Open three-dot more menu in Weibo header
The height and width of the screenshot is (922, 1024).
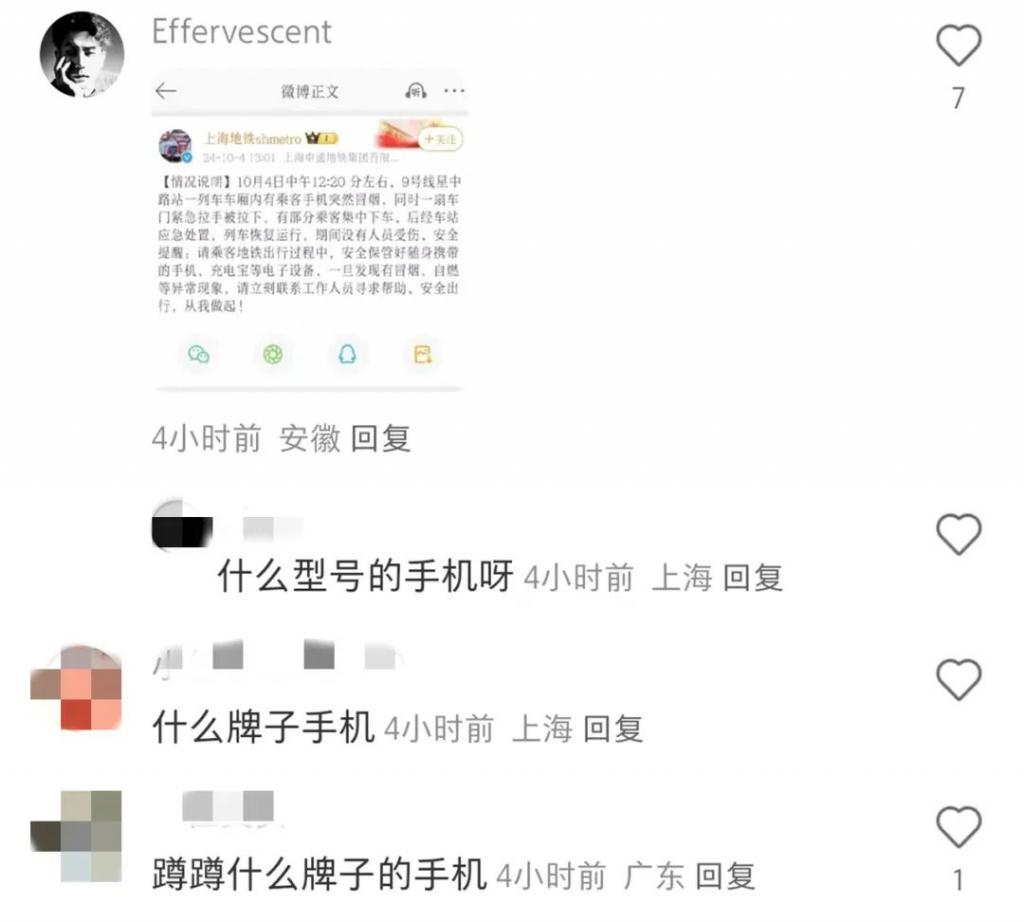454,91
